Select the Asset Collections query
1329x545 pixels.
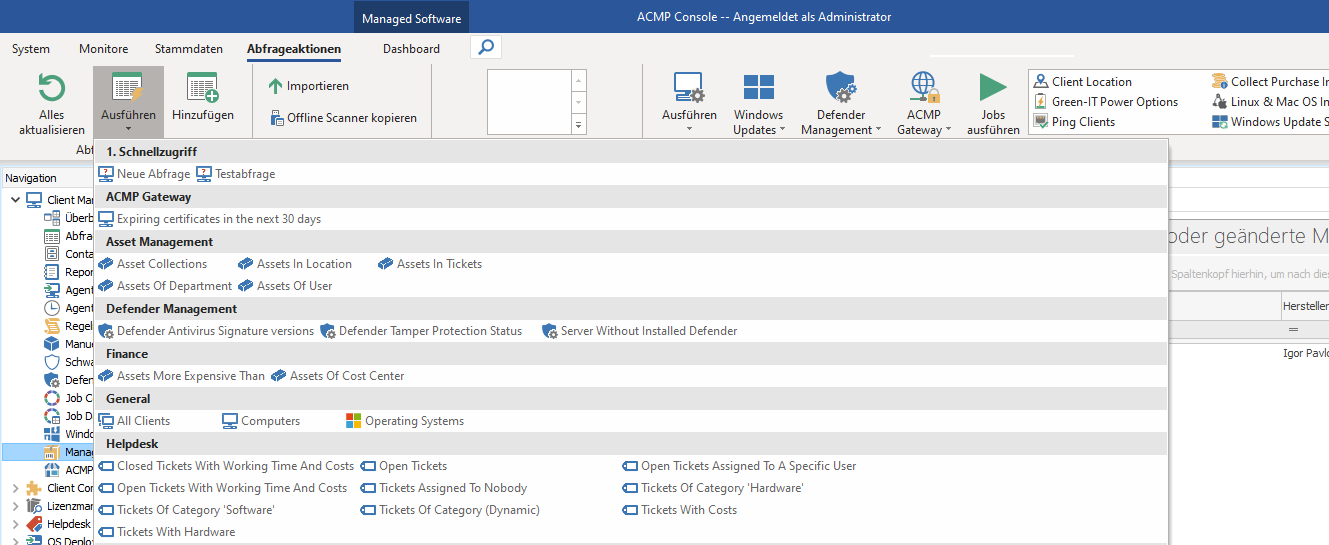(153, 264)
